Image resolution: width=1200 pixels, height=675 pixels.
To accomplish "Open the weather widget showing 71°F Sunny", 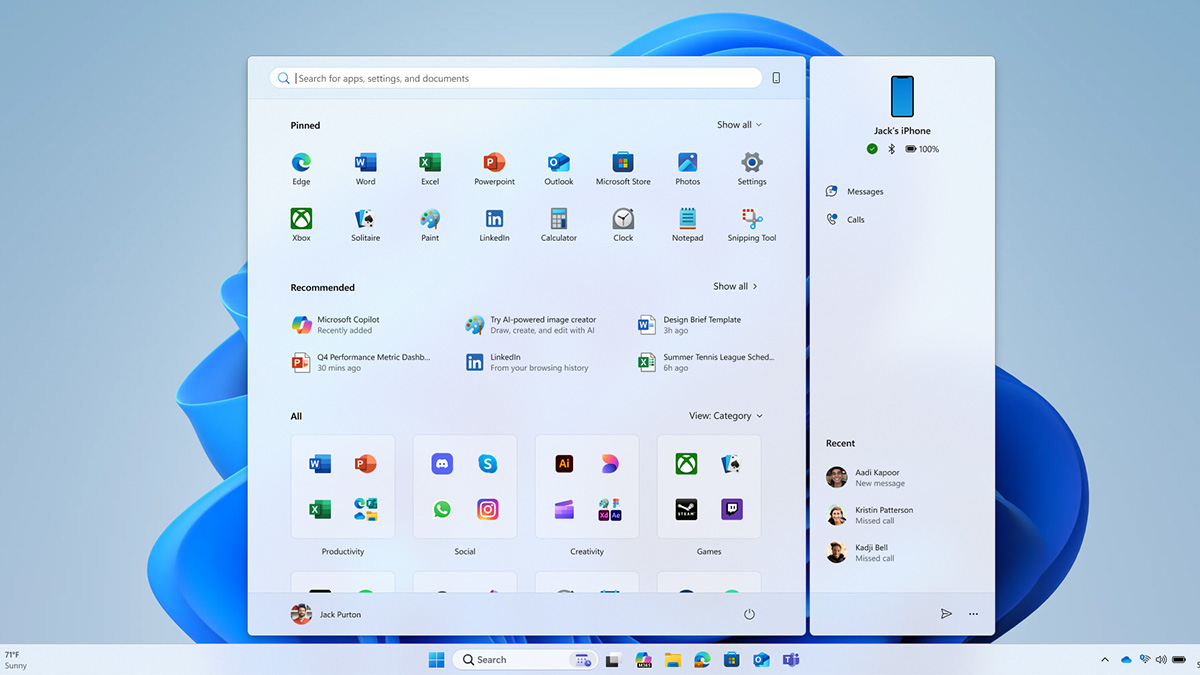I will (x=17, y=660).
